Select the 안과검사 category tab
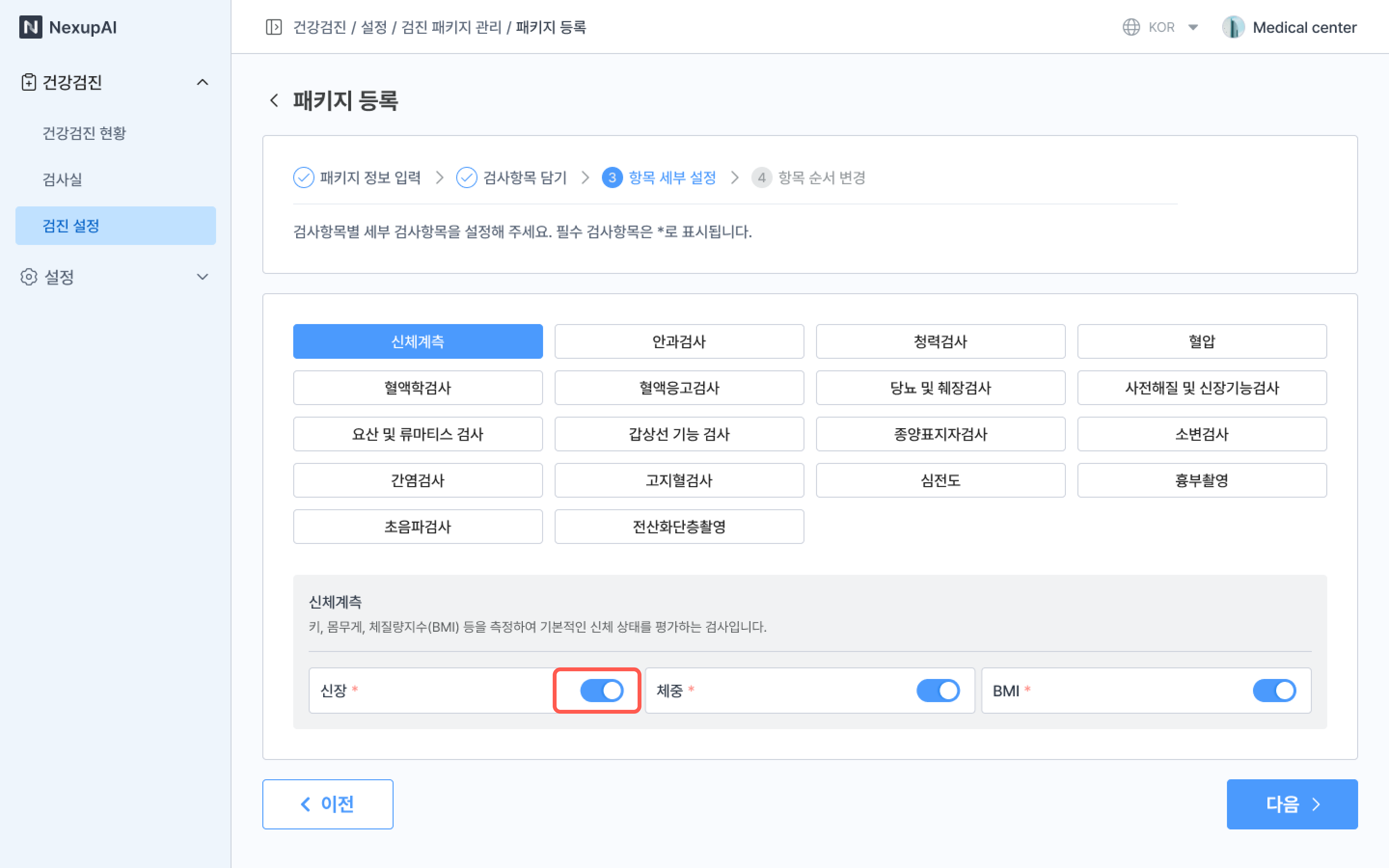 (679, 341)
